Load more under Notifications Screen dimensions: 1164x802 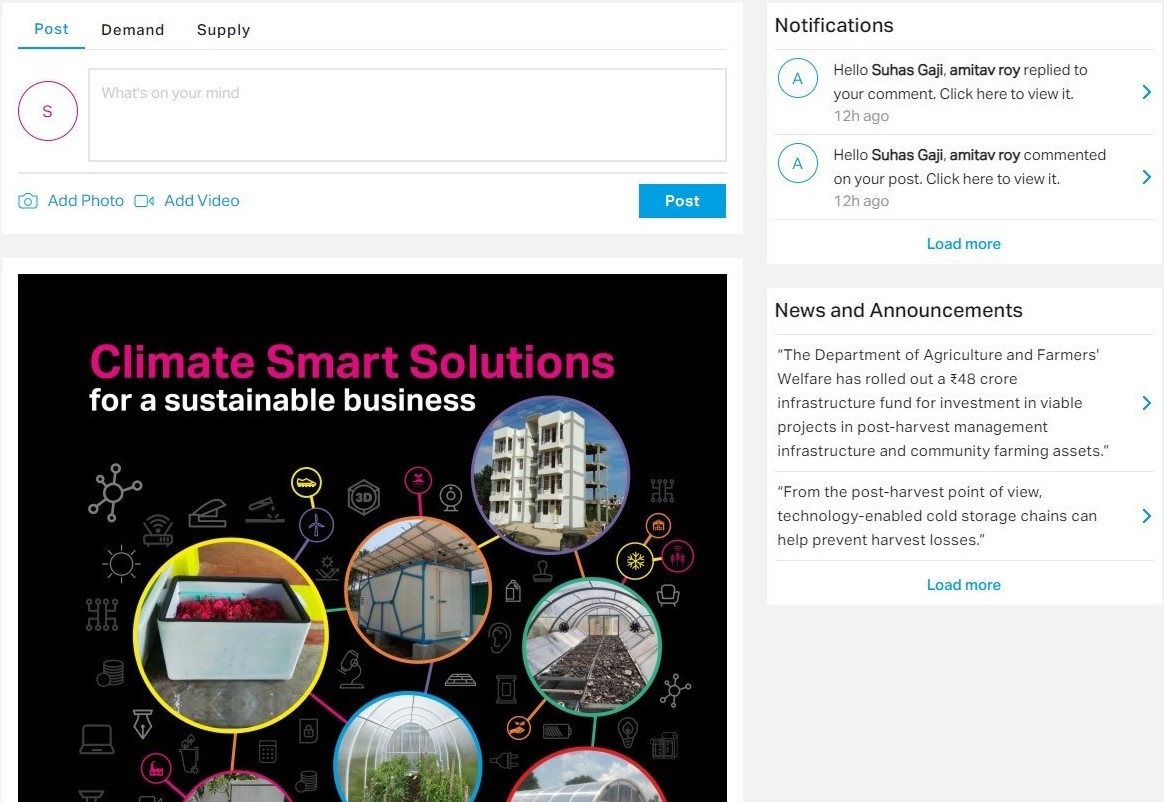[964, 244]
